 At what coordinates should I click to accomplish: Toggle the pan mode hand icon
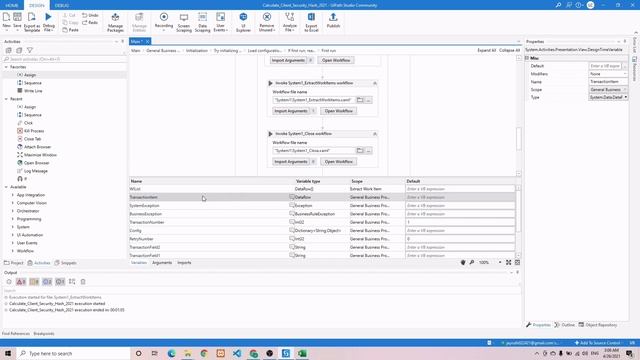[463, 262]
